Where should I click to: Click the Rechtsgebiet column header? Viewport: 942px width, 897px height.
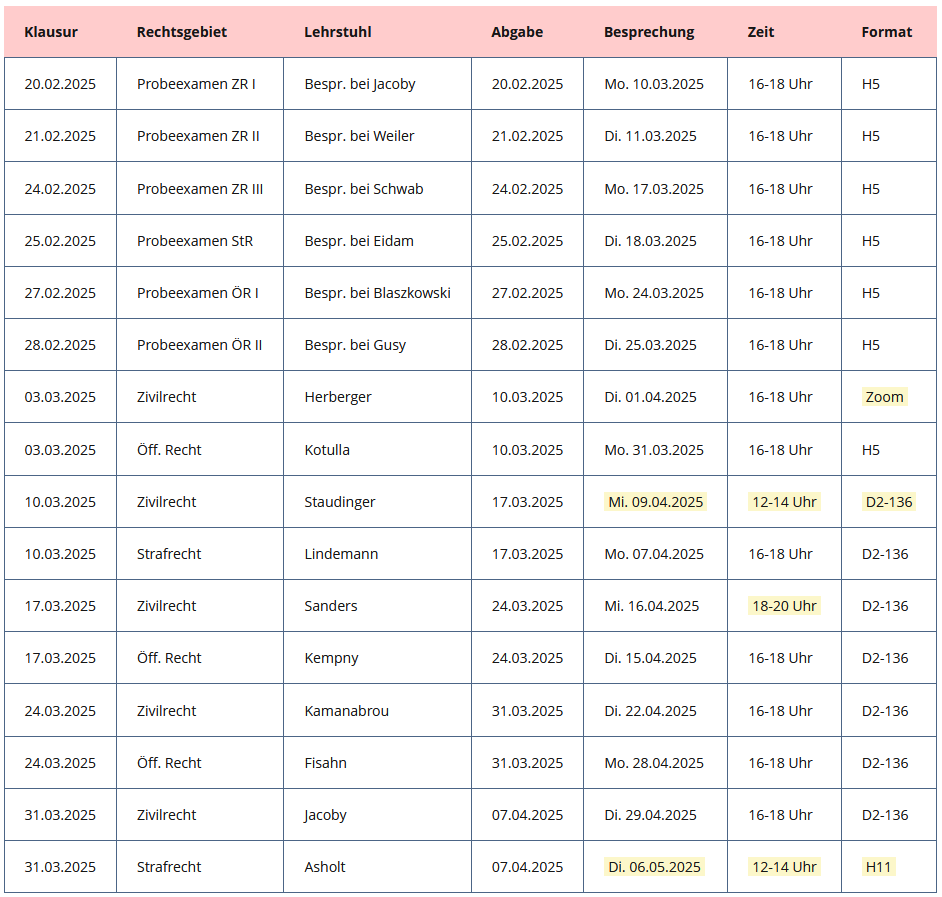(x=181, y=32)
